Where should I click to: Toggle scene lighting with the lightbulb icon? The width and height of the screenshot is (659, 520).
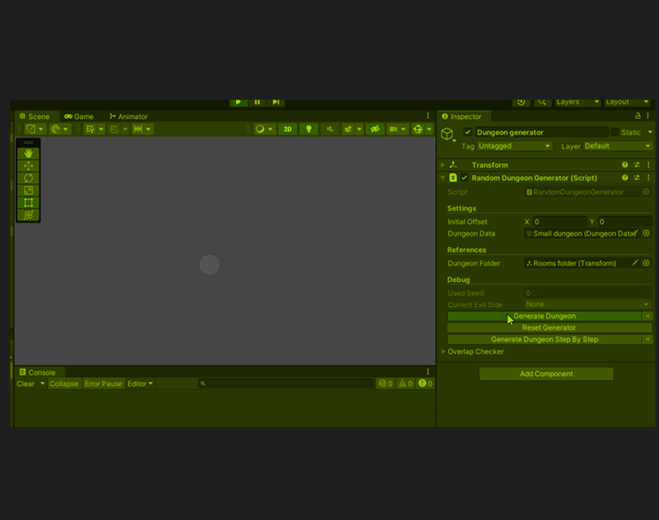pos(309,129)
